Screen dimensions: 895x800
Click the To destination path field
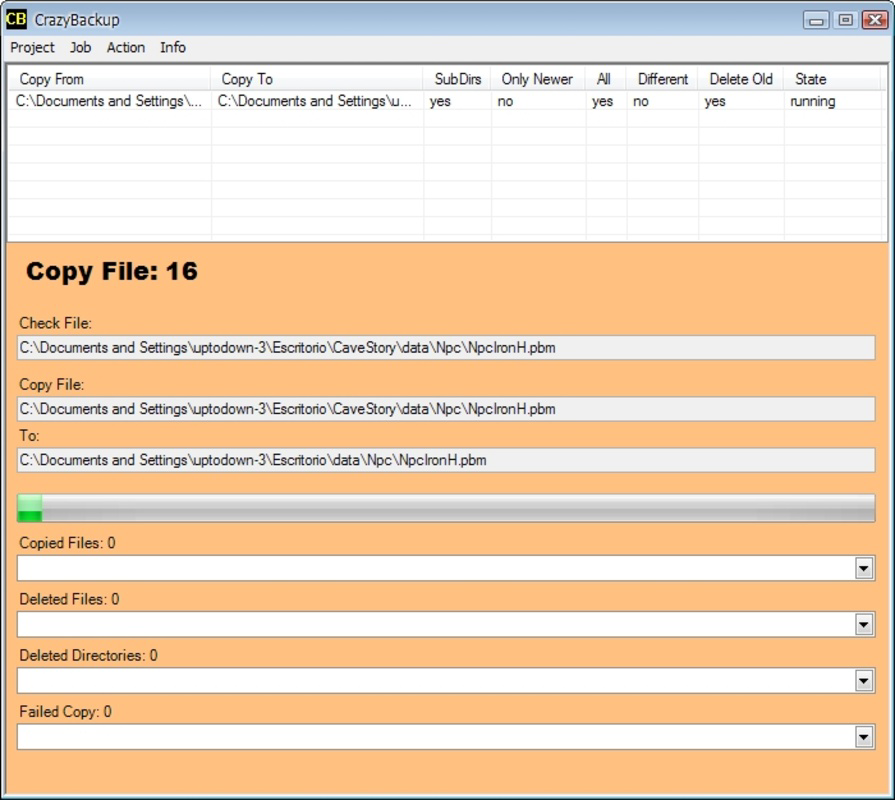446,460
